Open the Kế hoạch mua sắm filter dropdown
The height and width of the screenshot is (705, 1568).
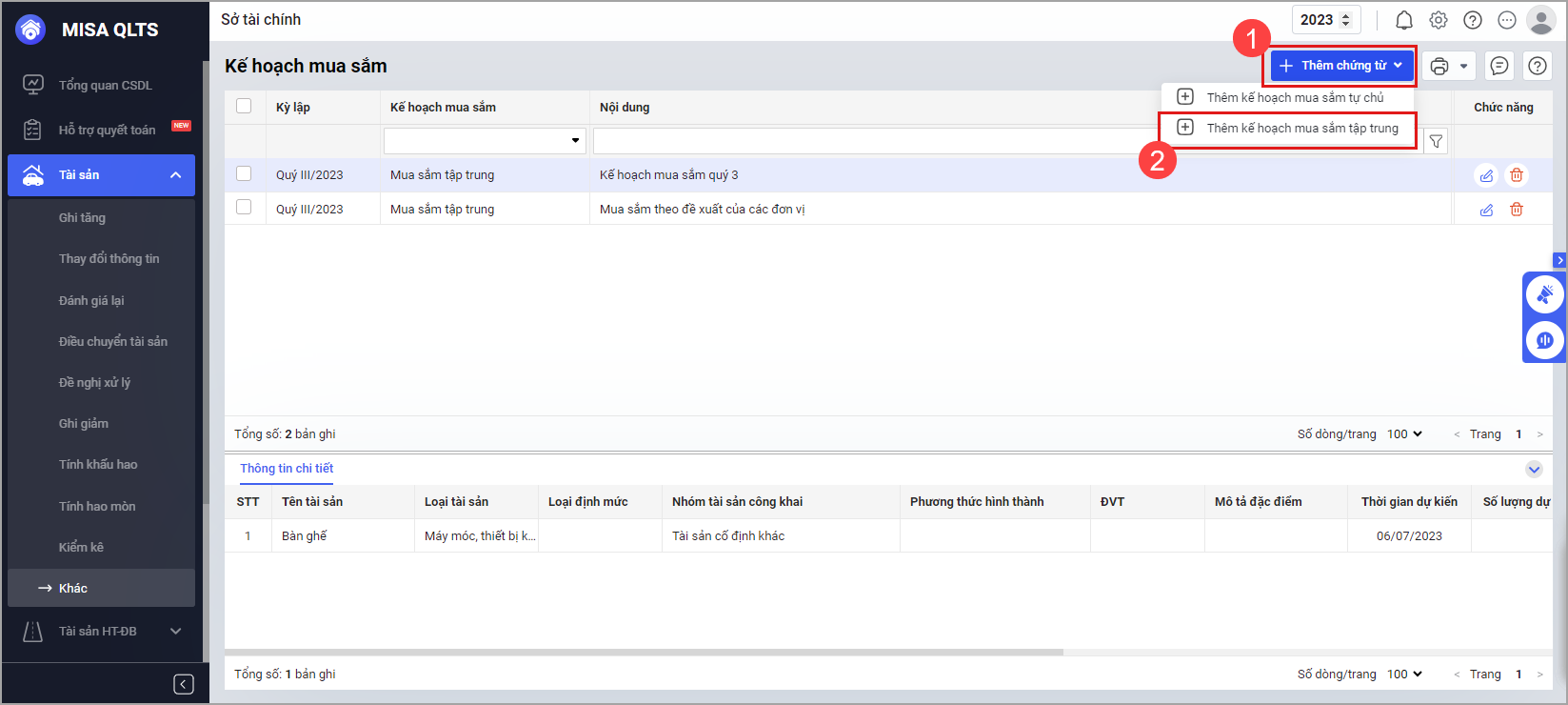click(575, 141)
